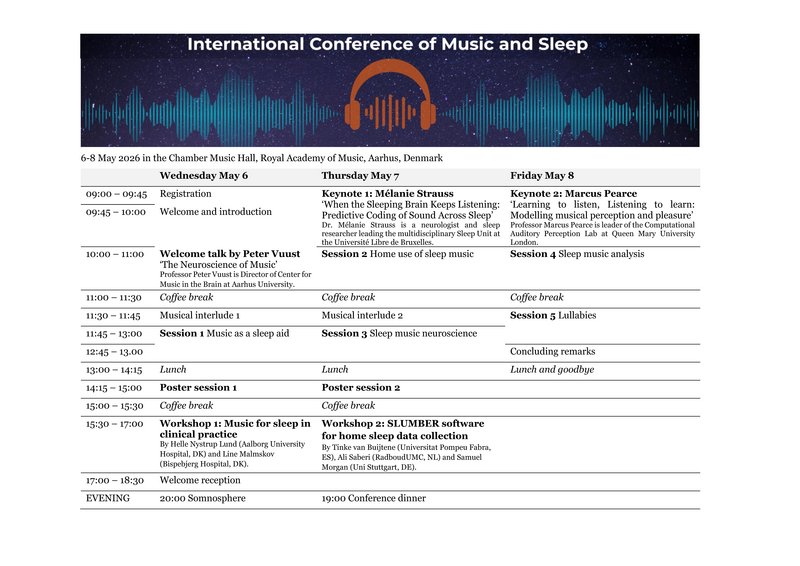The height and width of the screenshot is (566, 800).
Task: Click Keynote 2: Marcus Pearce heading
Action: tap(573, 194)
